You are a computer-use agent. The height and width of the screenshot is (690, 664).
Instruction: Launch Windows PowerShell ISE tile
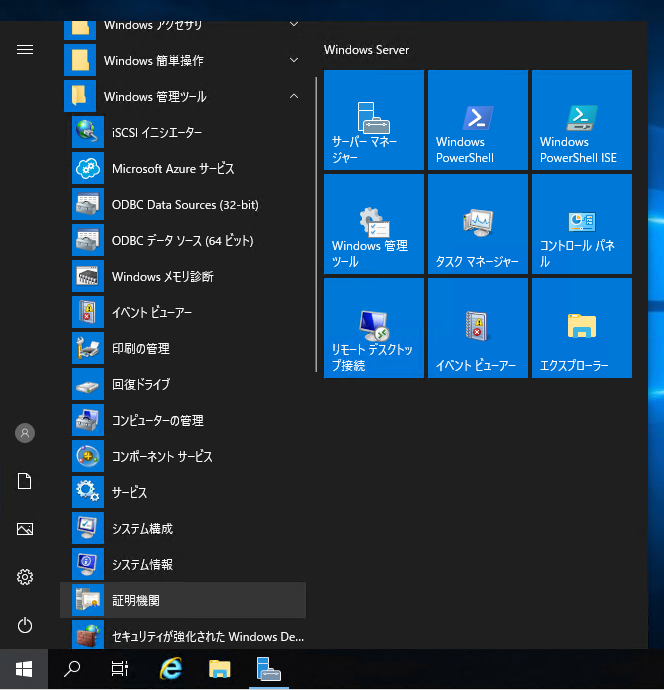tap(582, 120)
